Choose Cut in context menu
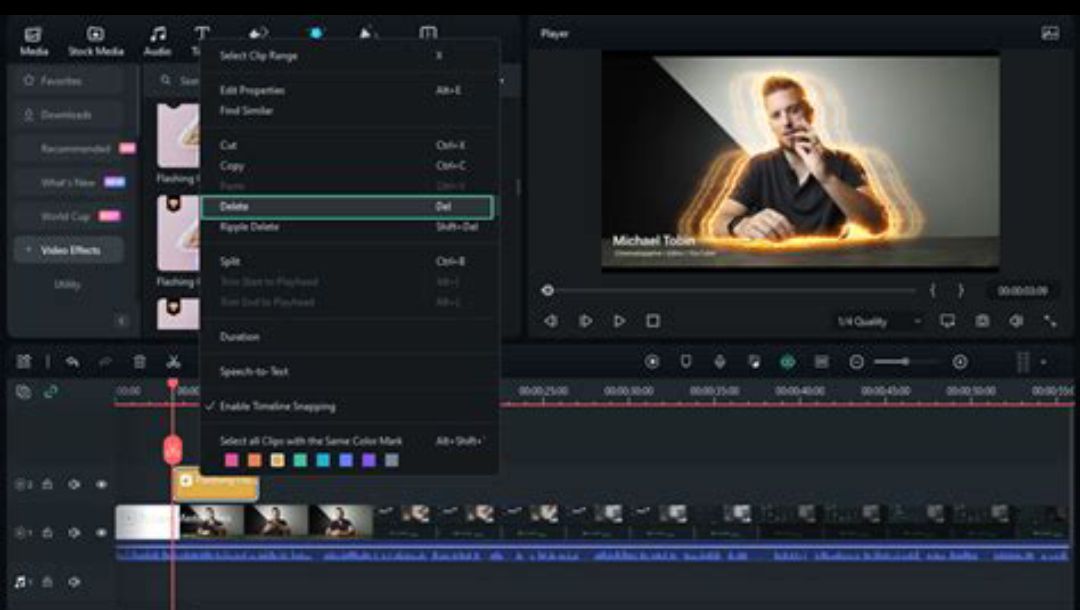The image size is (1080, 610). tap(350, 145)
